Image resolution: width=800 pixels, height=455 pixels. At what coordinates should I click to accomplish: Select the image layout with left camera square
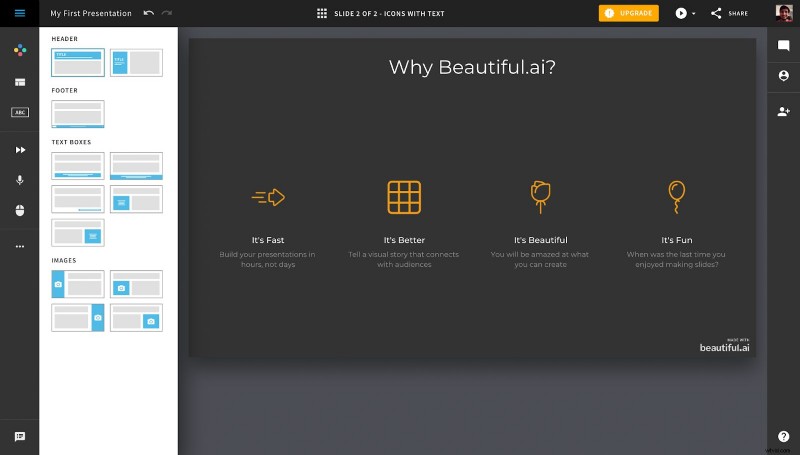tap(136, 284)
